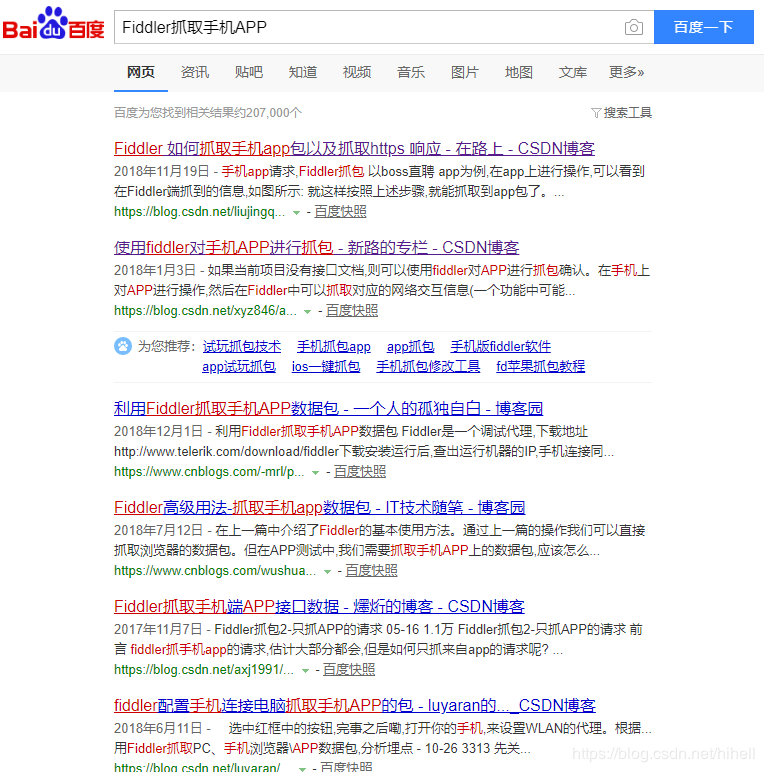The height and width of the screenshot is (772, 764).
Task: Switch to the 文库 tab
Action: pyautogui.click(x=573, y=72)
